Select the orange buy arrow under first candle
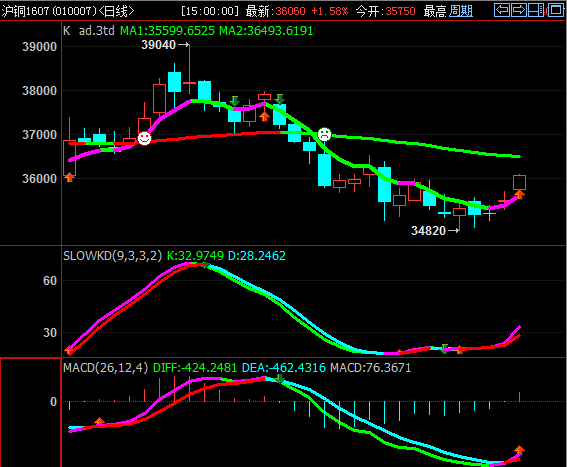567x467 pixels. [x=69, y=177]
